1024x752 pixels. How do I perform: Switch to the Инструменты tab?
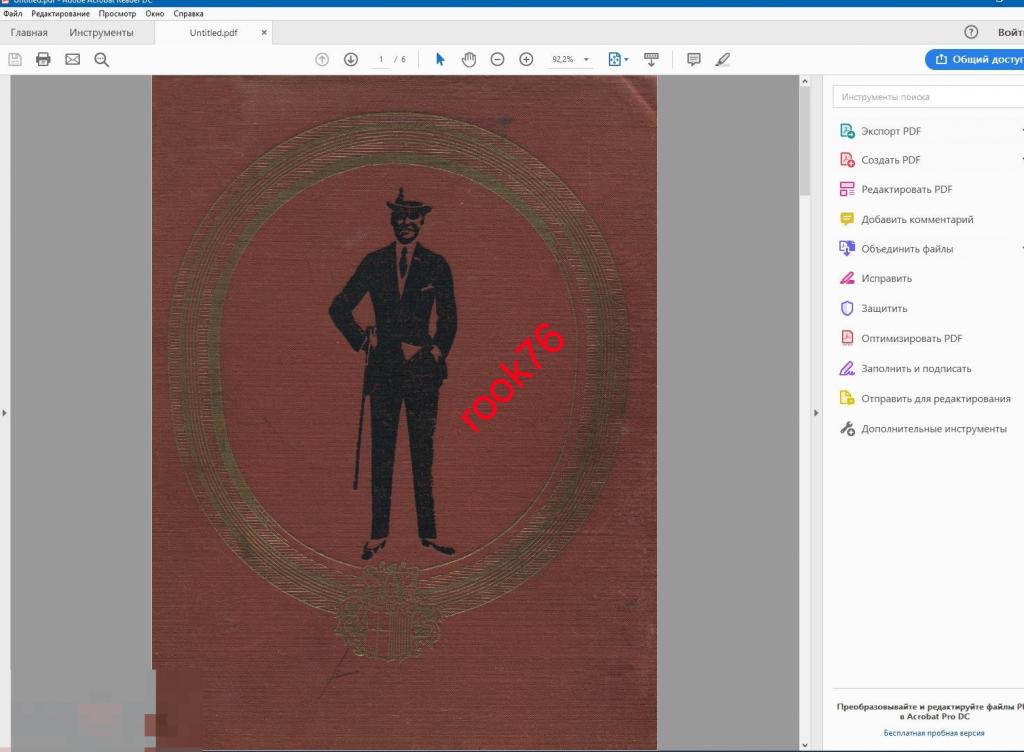(101, 32)
